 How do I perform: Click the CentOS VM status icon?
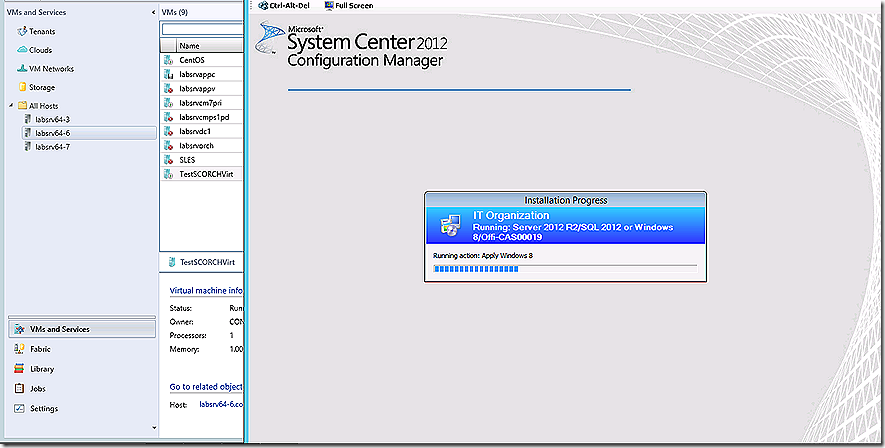coord(168,60)
